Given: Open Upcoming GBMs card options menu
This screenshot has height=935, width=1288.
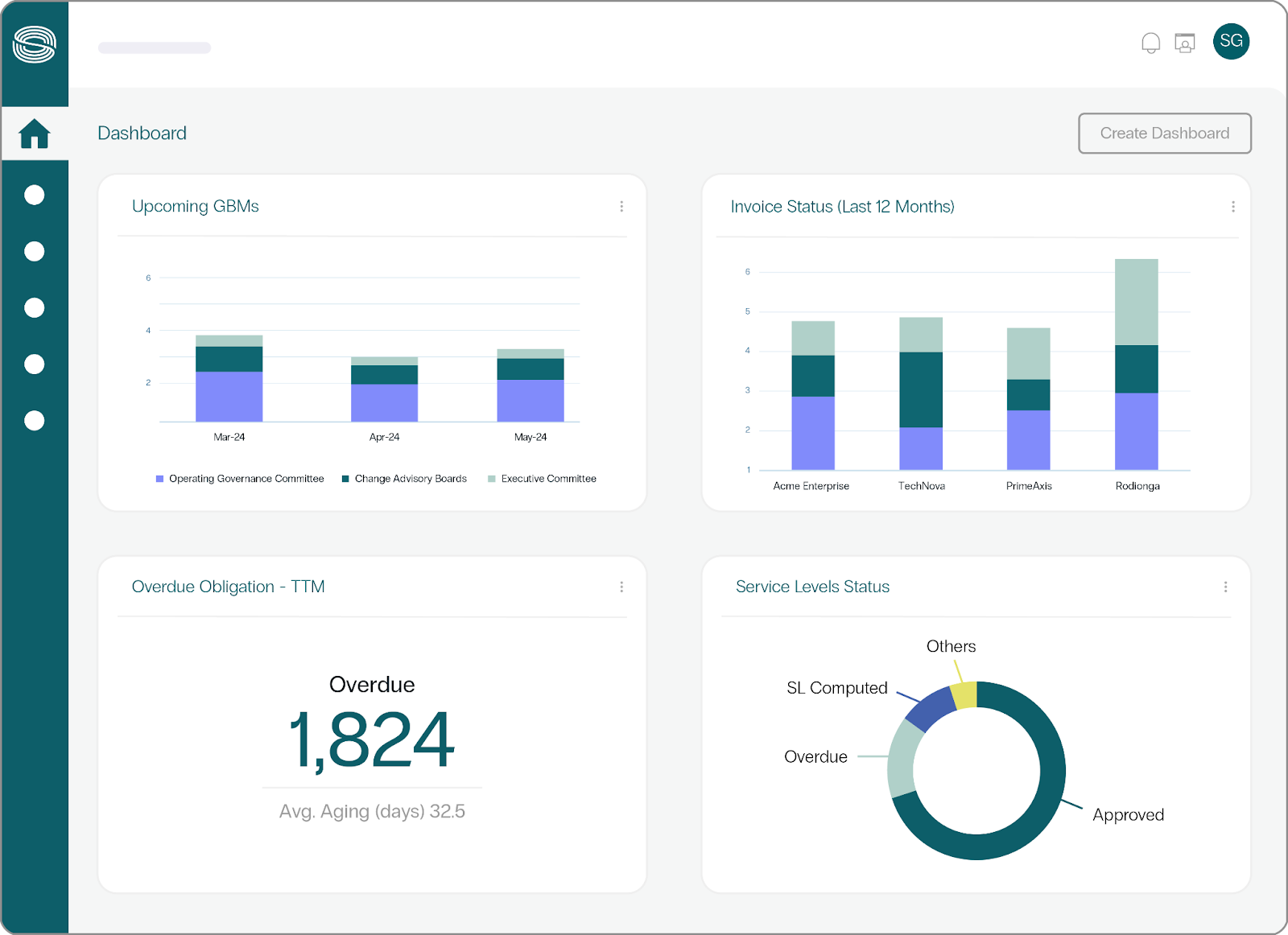Looking at the screenshot, I should pyautogui.click(x=621, y=207).
